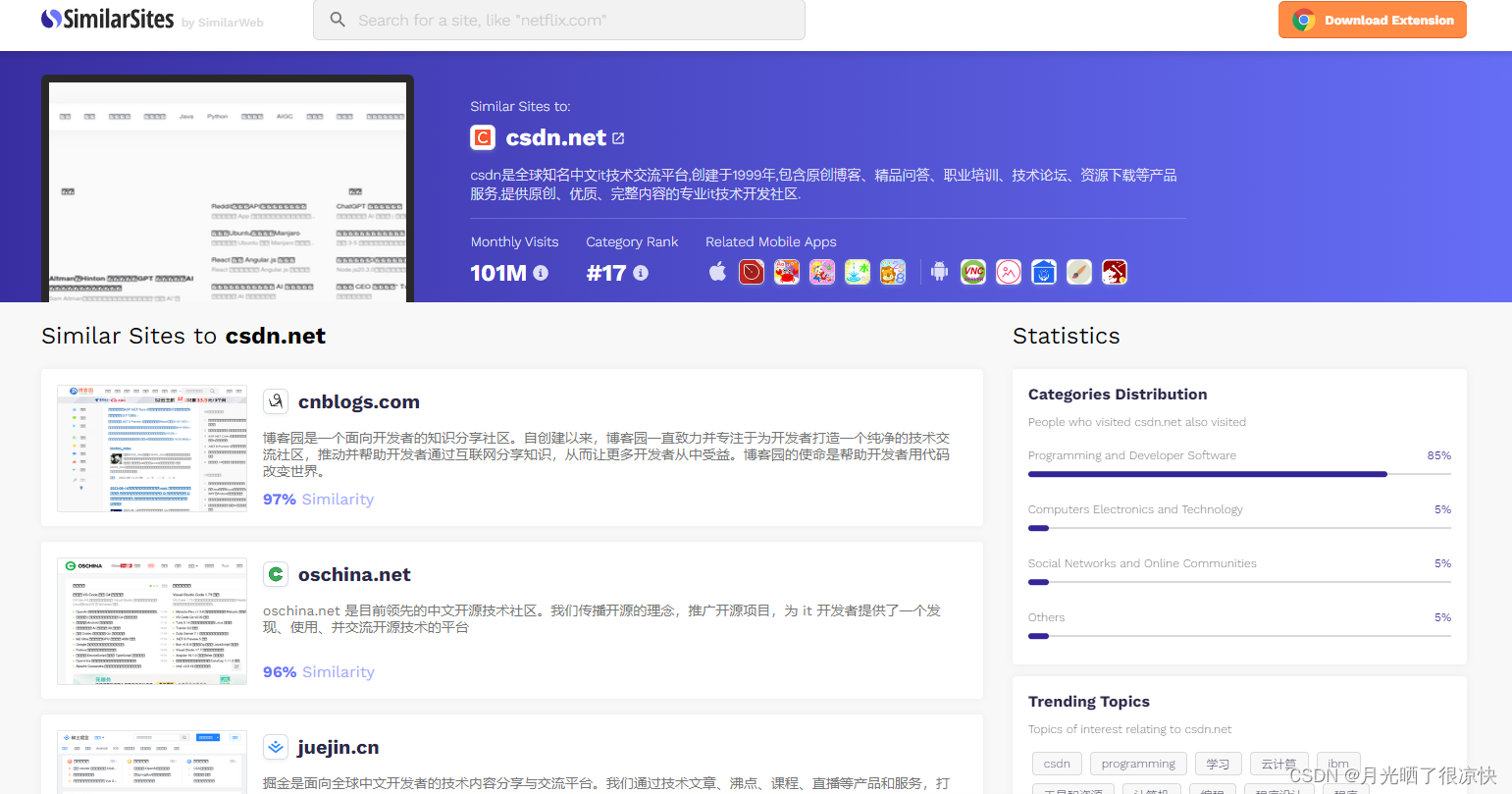
Task: Click the csdn.net title link
Action: 556,137
